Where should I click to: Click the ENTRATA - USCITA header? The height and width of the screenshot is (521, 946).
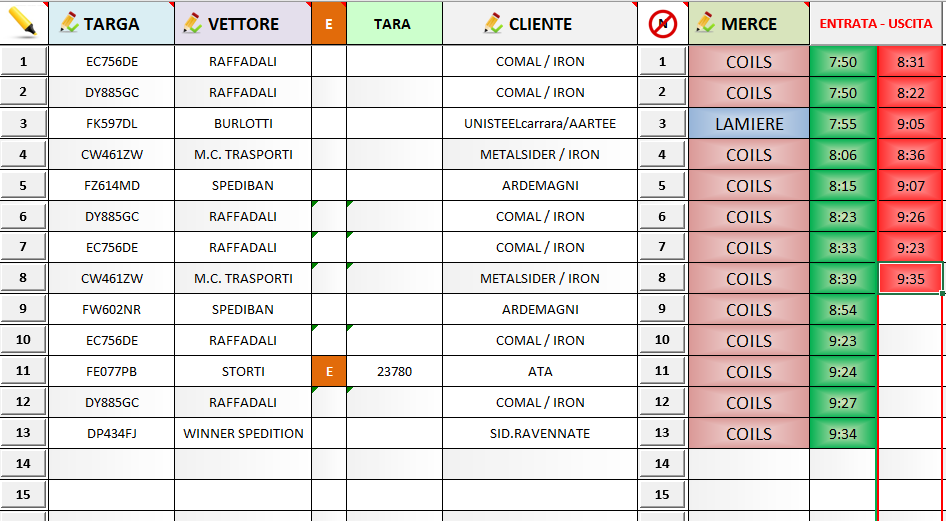(875, 24)
